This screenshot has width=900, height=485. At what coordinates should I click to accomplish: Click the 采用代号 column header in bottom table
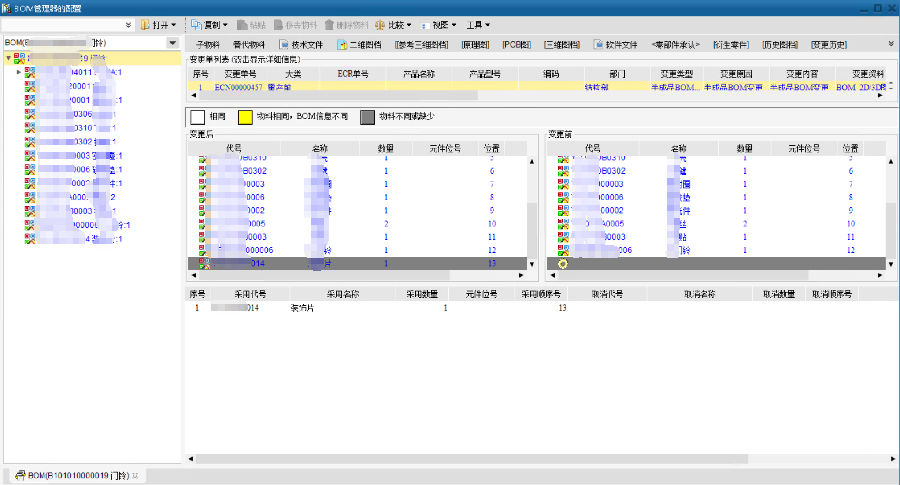[250, 294]
